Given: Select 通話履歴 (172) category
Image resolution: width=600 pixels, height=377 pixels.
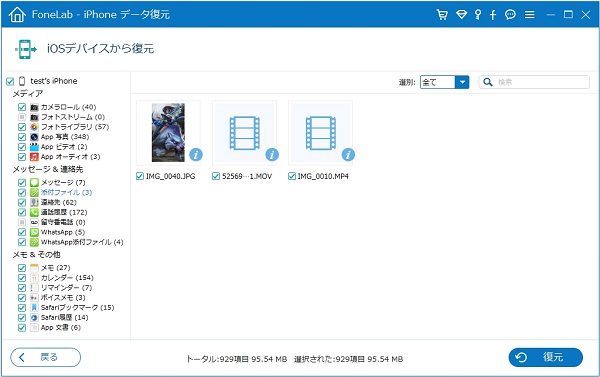Looking at the screenshot, I should tap(64, 212).
